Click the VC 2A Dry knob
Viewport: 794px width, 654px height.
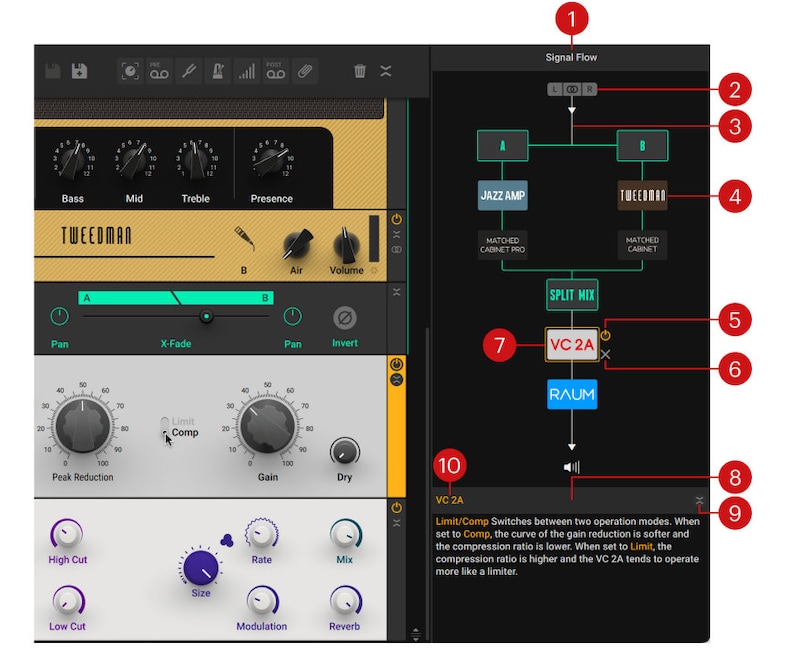pos(344,451)
